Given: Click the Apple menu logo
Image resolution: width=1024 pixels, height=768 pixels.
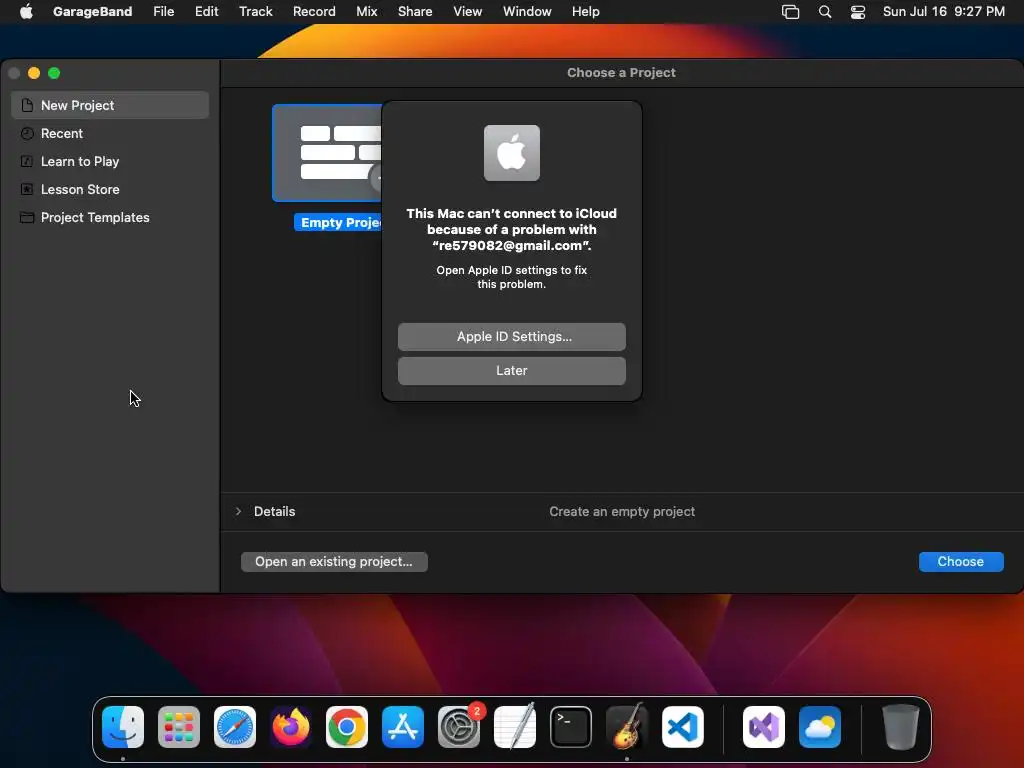Looking at the screenshot, I should click(x=26, y=11).
